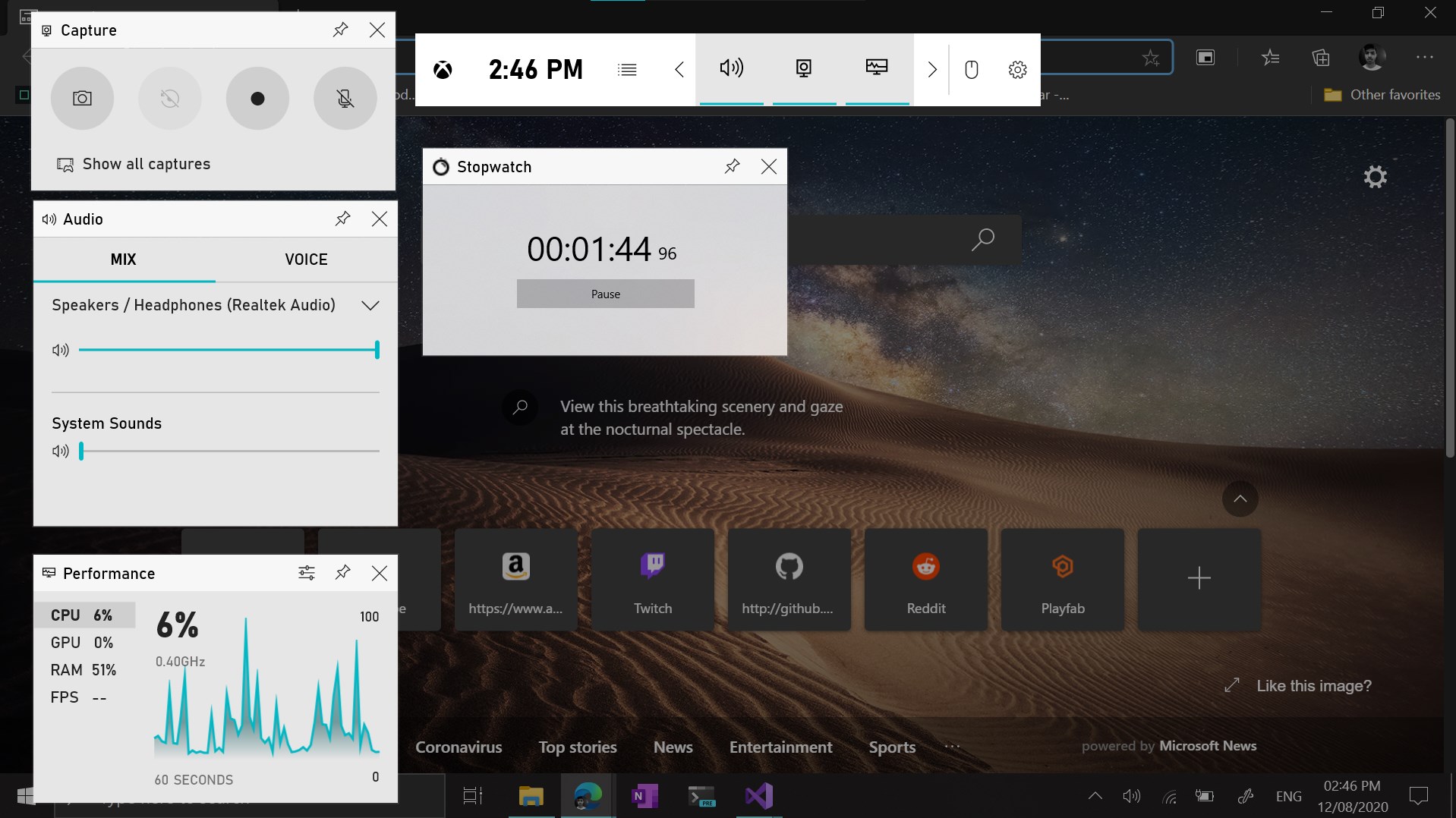1456x818 pixels.
Task: Add a new quick link tile
Action: point(1199,580)
